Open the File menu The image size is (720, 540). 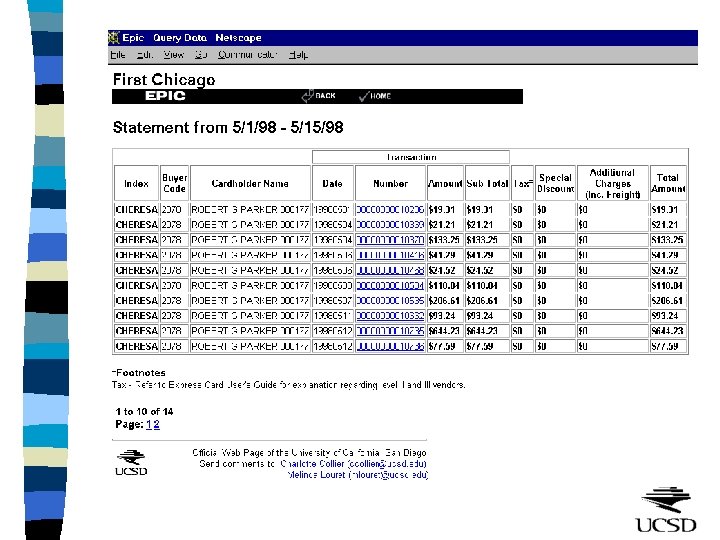pyautogui.click(x=118, y=55)
